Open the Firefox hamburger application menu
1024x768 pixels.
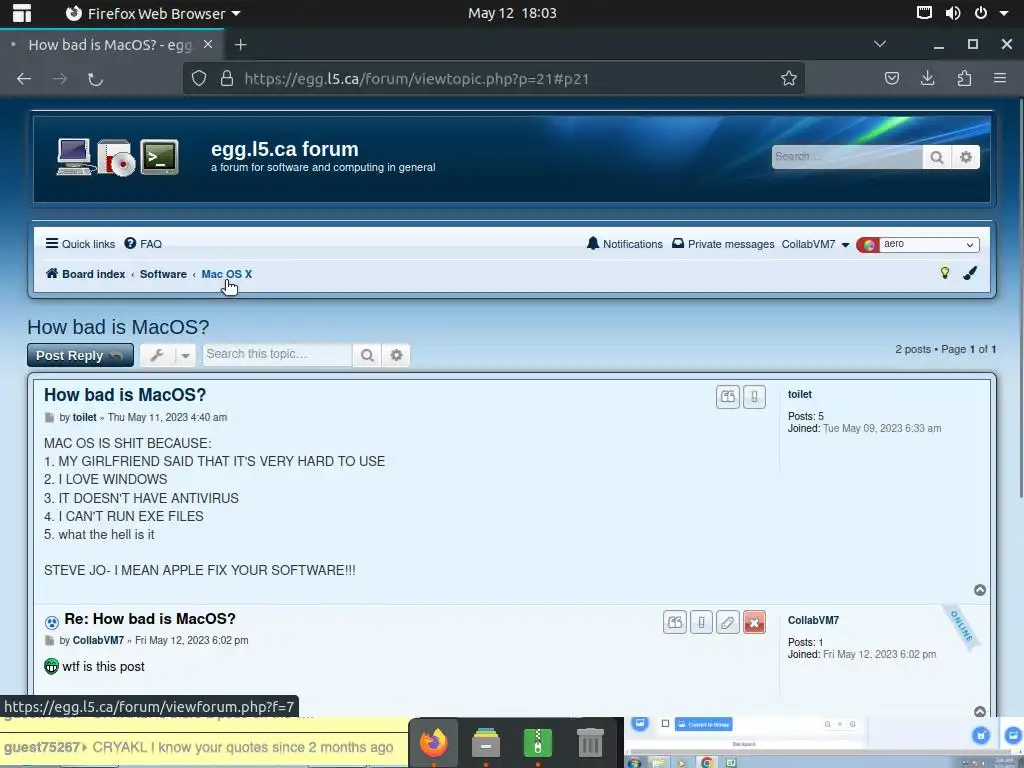1000,78
